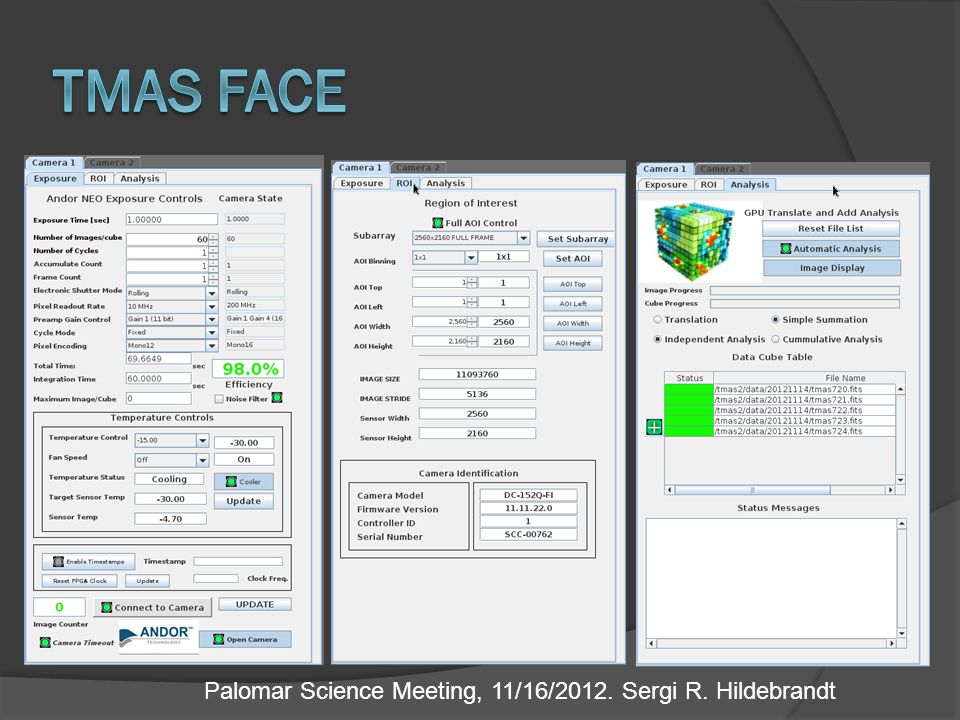Click the Image Progress bar
The image size is (960, 720).
click(804, 290)
